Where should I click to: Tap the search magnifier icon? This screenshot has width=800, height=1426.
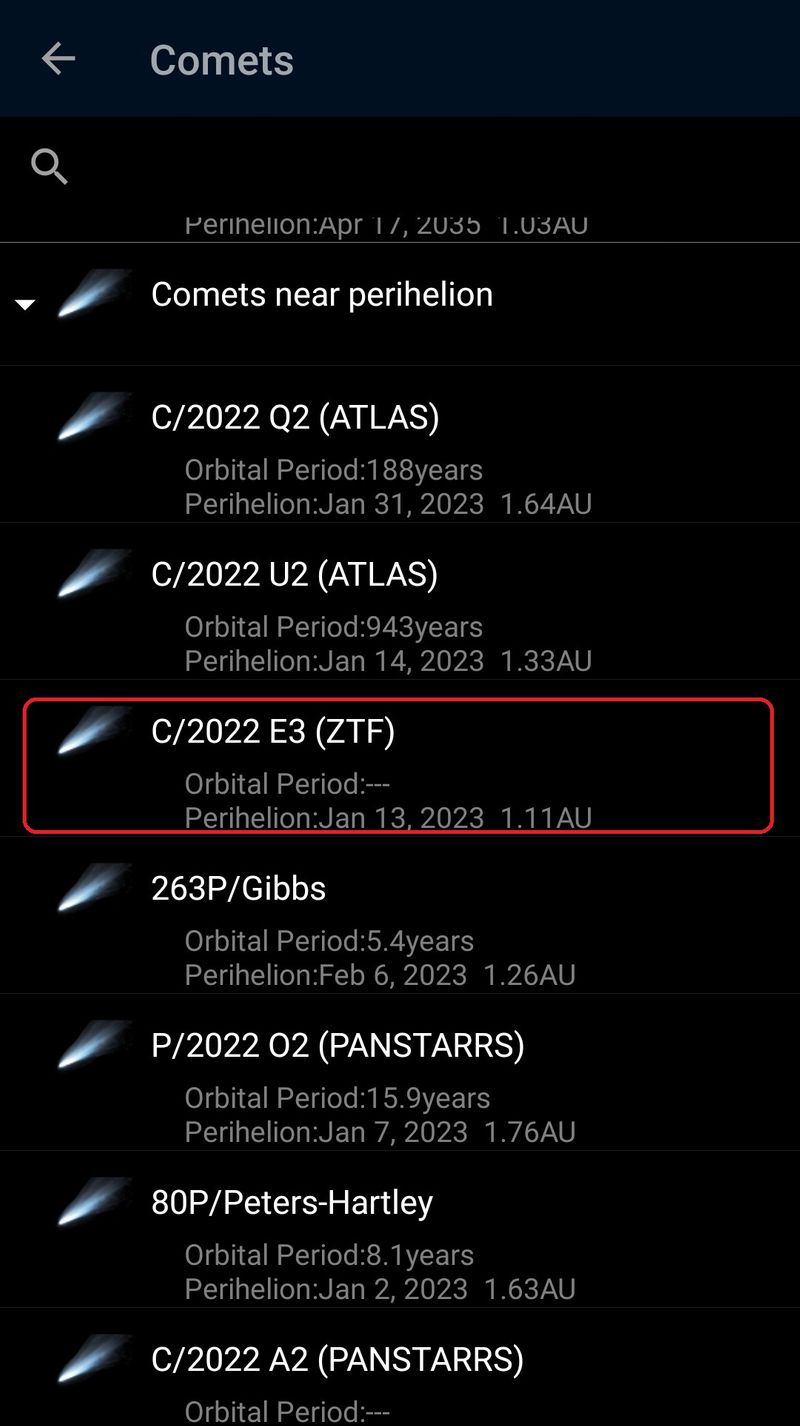tap(49, 166)
